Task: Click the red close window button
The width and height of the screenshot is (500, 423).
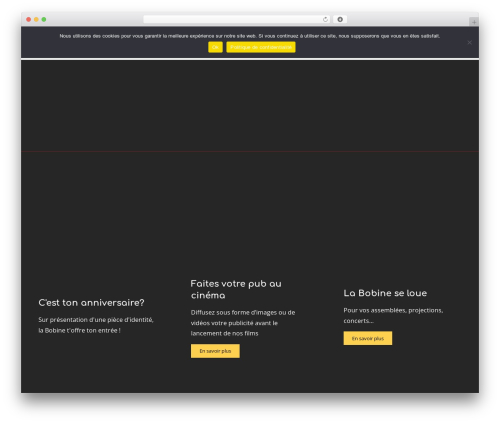Action: click(29, 19)
